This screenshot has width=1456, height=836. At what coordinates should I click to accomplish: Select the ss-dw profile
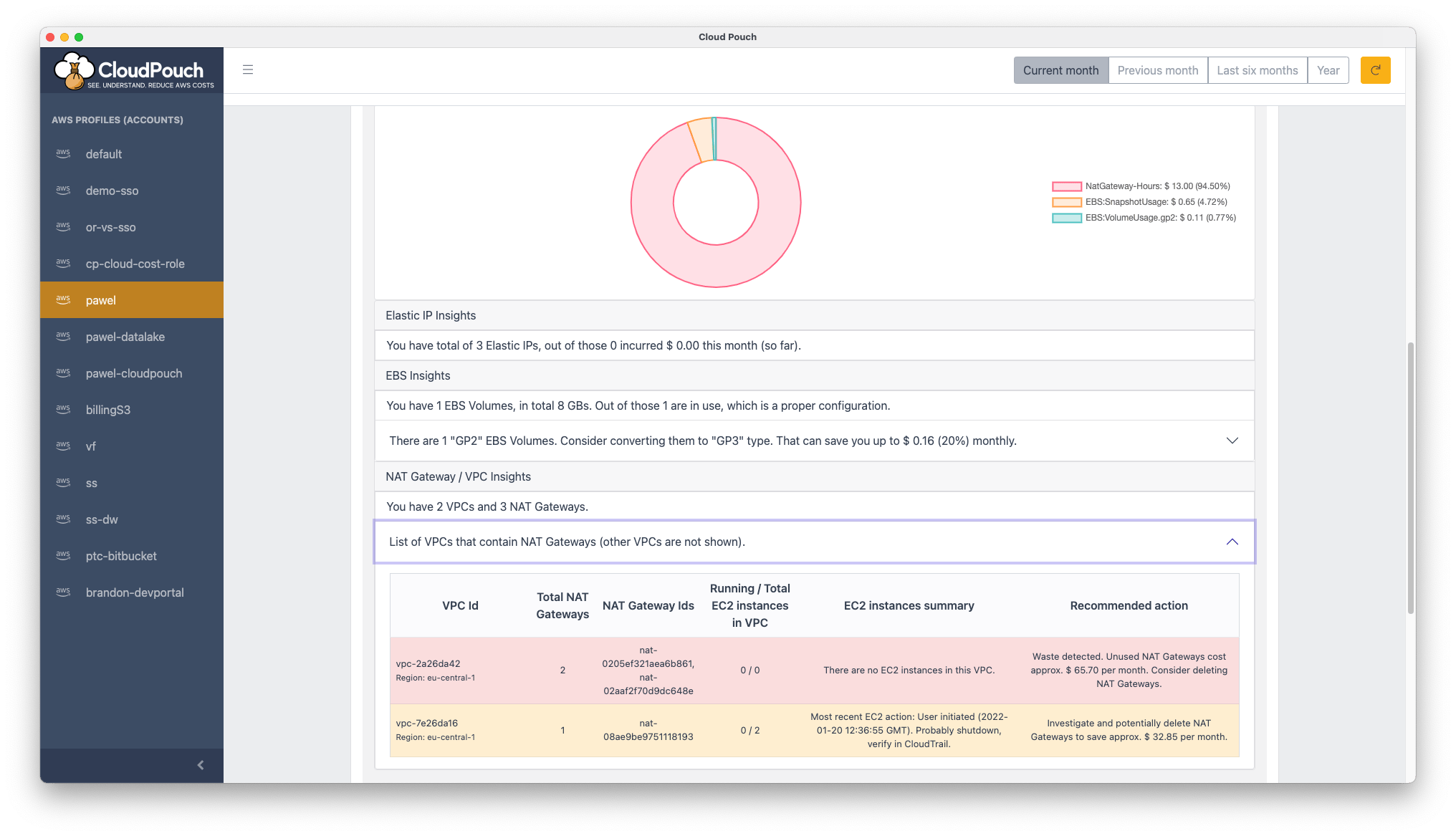pos(132,519)
